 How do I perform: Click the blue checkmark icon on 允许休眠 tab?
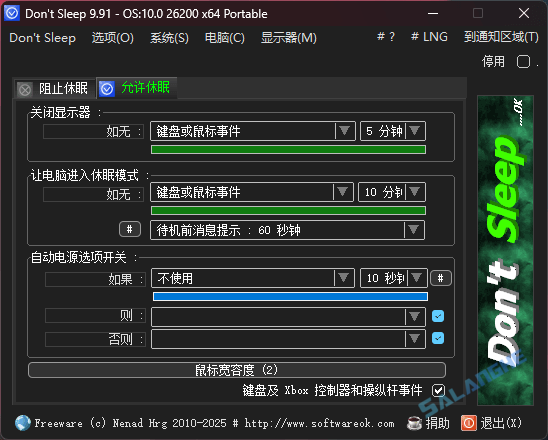[x=107, y=88]
